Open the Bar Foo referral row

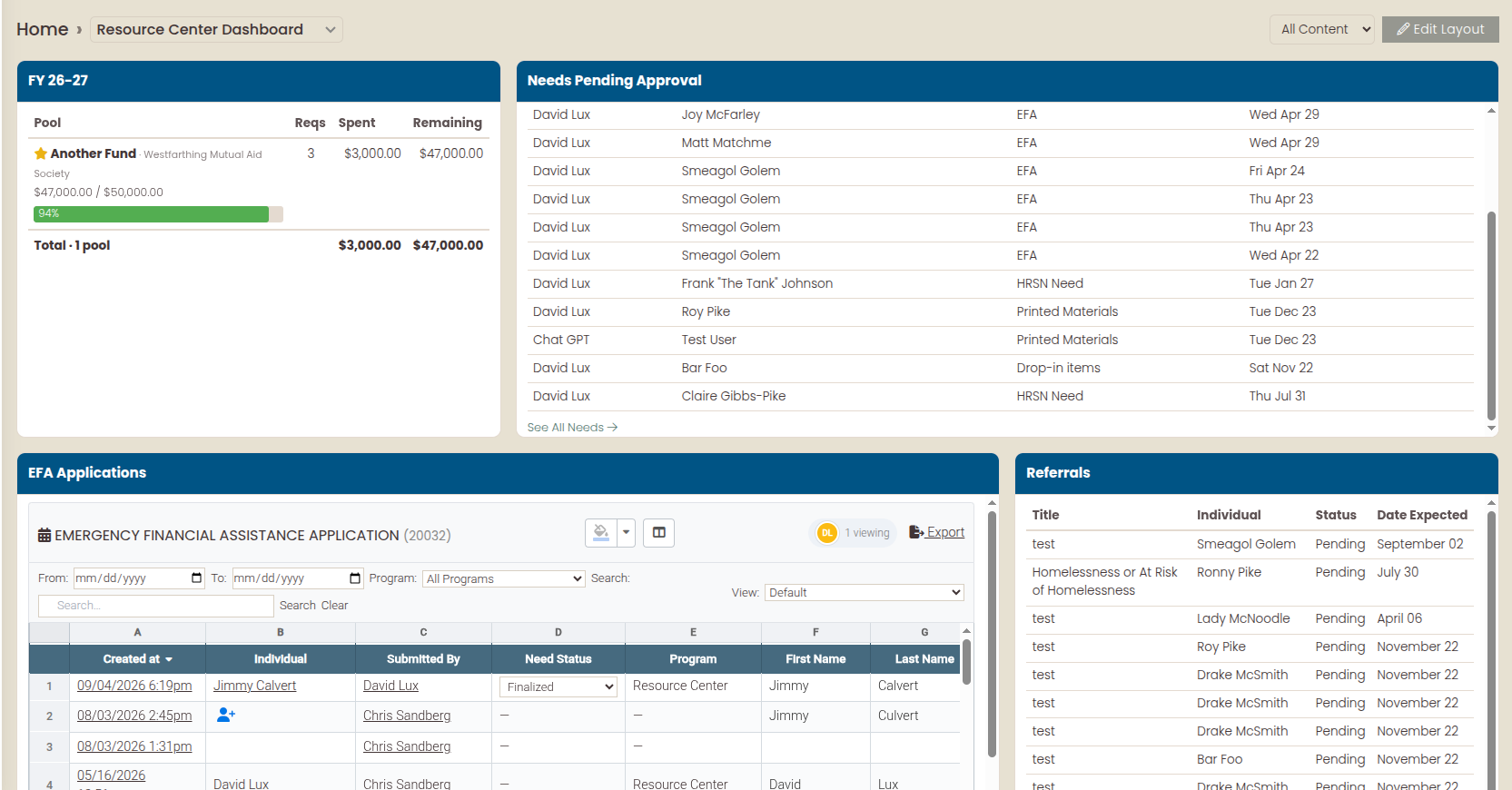tap(1250, 759)
